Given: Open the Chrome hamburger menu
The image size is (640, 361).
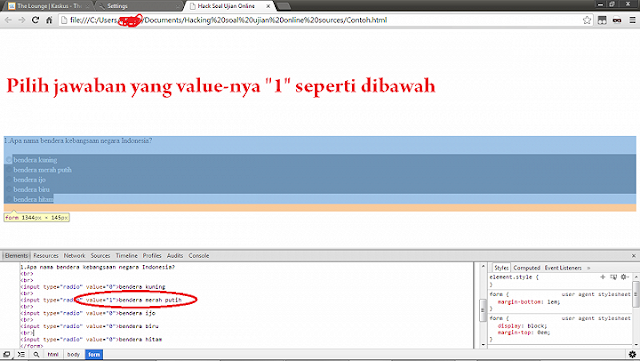Looking at the screenshot, I should pyautogui.click(x=632, y=20).
